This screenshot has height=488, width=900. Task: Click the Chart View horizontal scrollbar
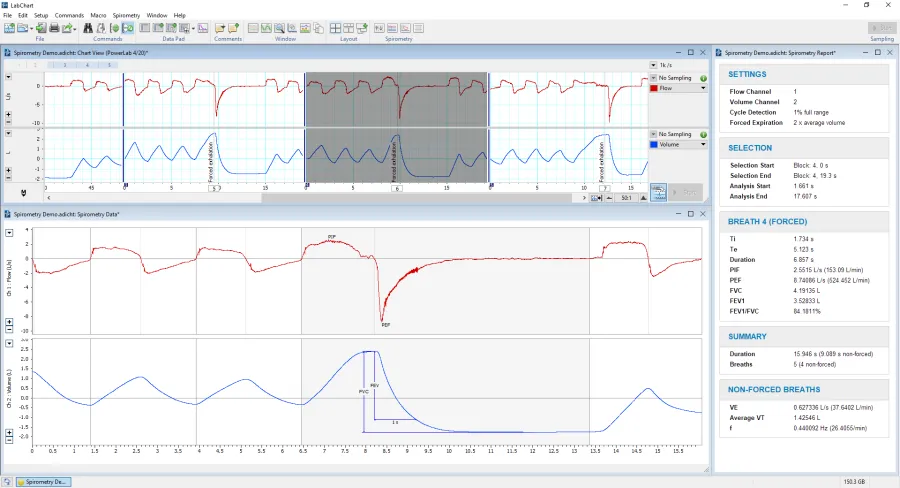coord(300,197)
